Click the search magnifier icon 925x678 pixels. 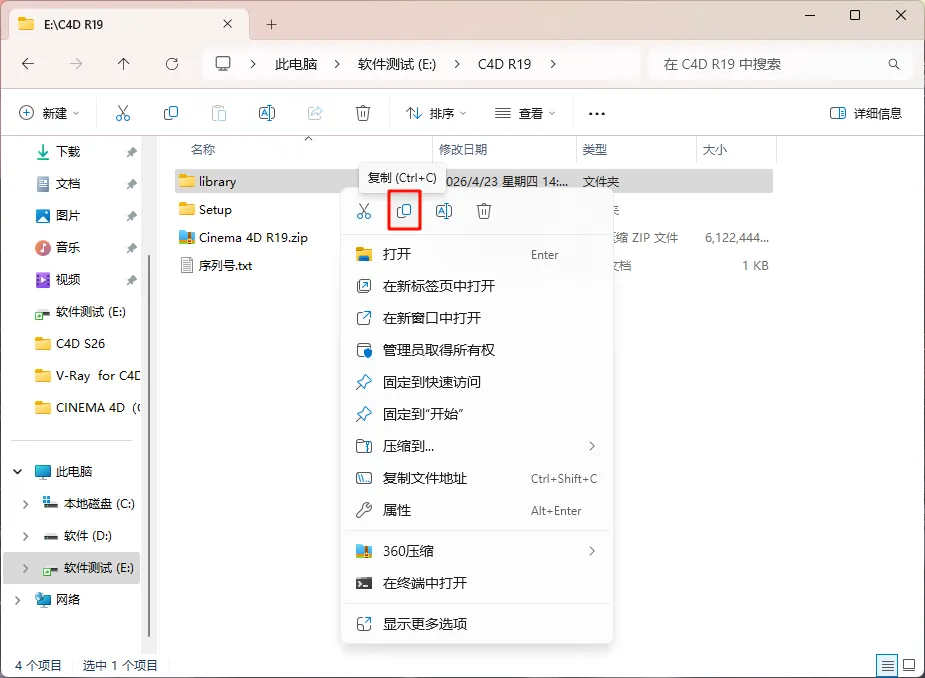click(x=894, y=64)
